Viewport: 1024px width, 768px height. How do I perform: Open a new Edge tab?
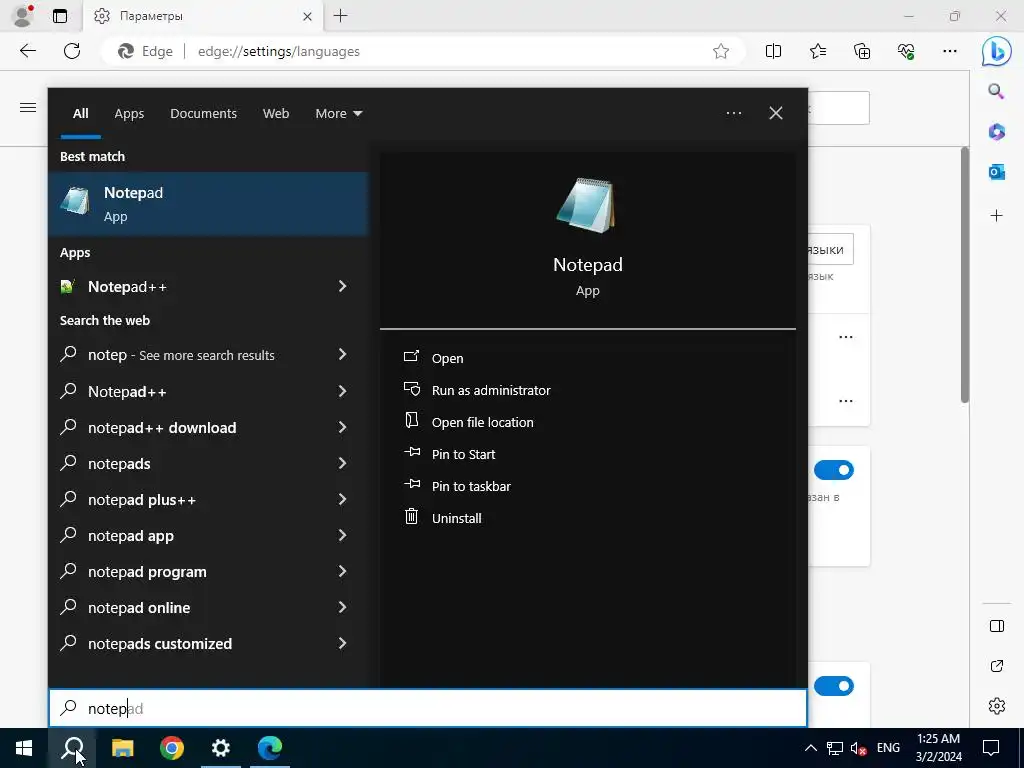[340, 16]
